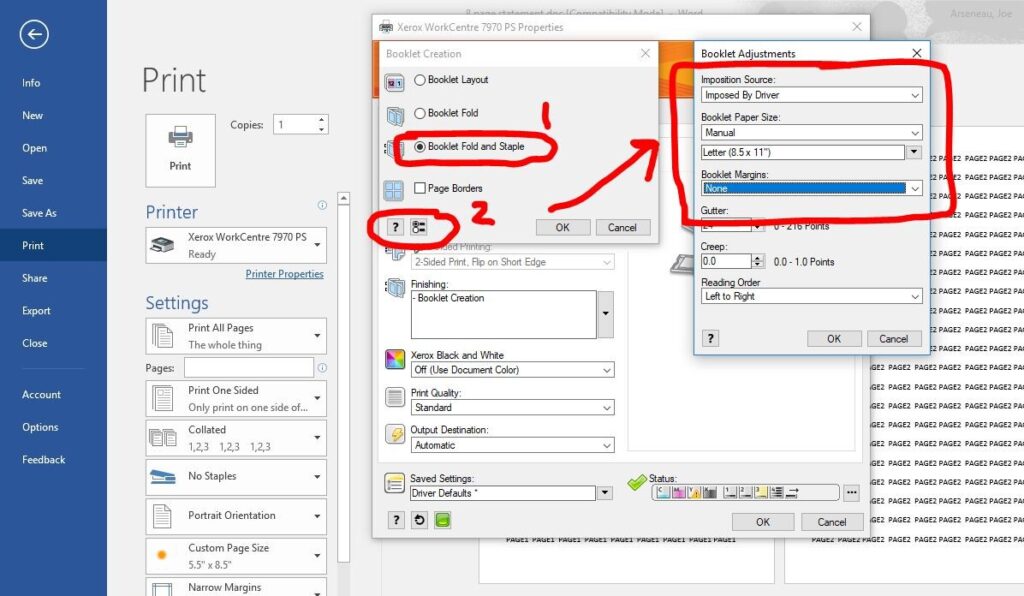Open Print Quality Standard dropdown
Screen dimensions: 1024x596
coord(513,407)
